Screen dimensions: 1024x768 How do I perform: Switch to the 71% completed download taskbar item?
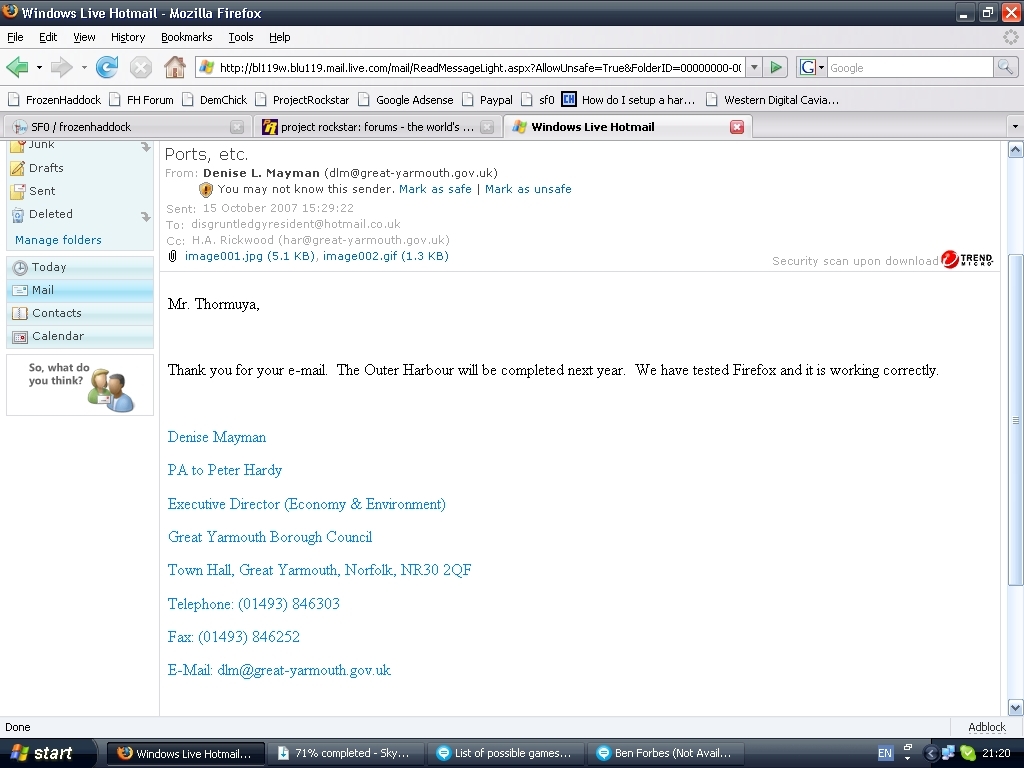[345, 753]
